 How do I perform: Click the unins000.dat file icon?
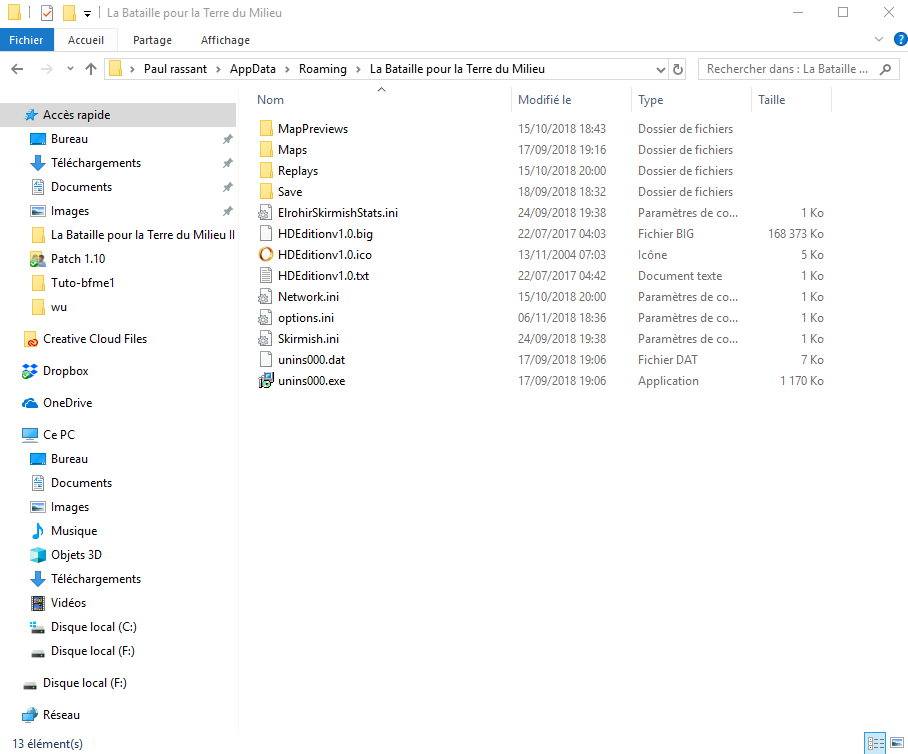coord(265,359)
